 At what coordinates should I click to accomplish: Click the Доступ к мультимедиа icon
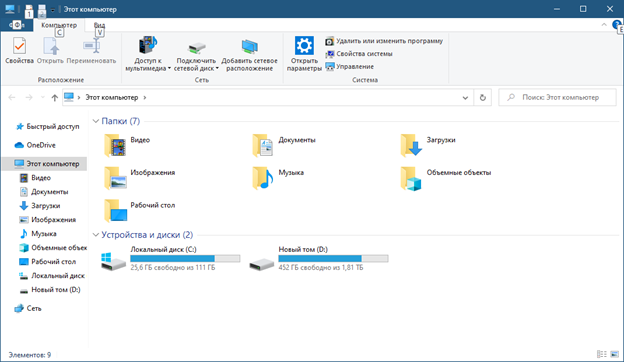148,45
